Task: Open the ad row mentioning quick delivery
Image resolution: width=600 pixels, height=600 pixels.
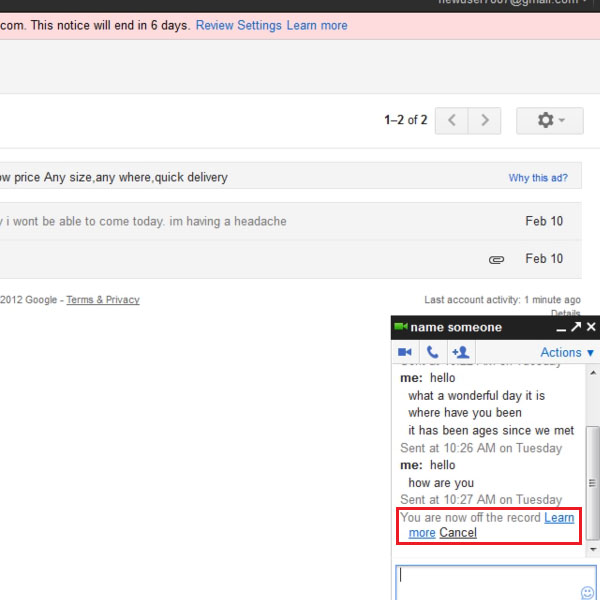Action: (x=291, y=176)
